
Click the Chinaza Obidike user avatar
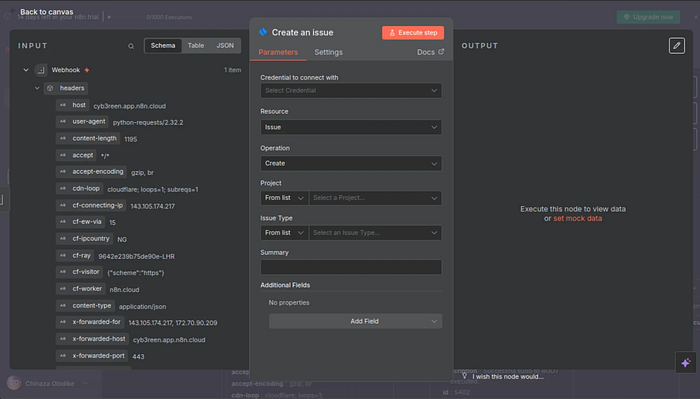tap(14, 383)
